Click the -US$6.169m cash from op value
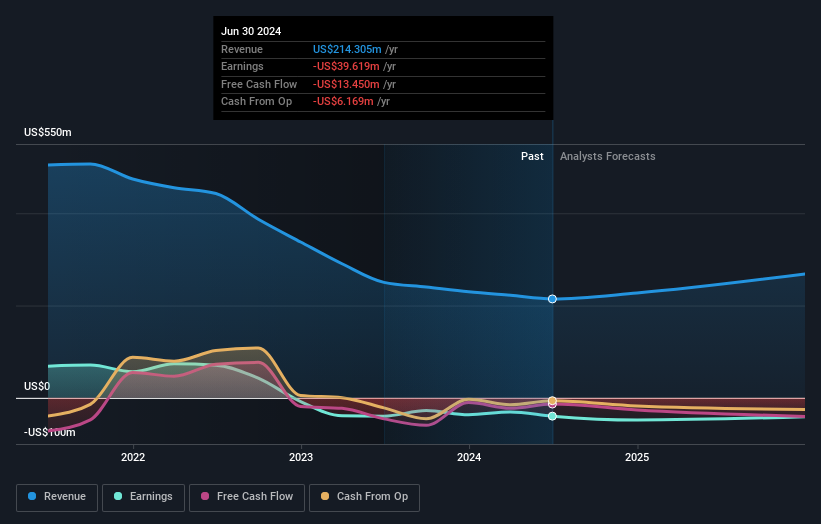 [343, 102]
